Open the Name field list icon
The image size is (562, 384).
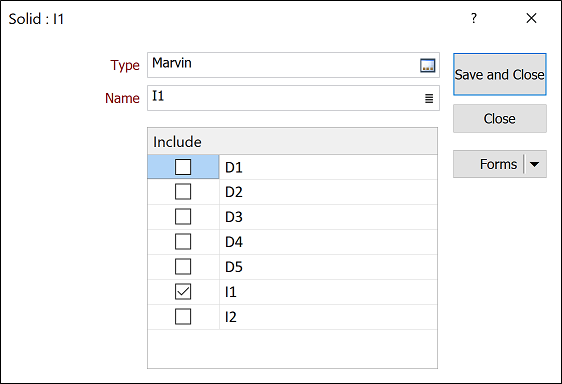[x=429, y=98]
